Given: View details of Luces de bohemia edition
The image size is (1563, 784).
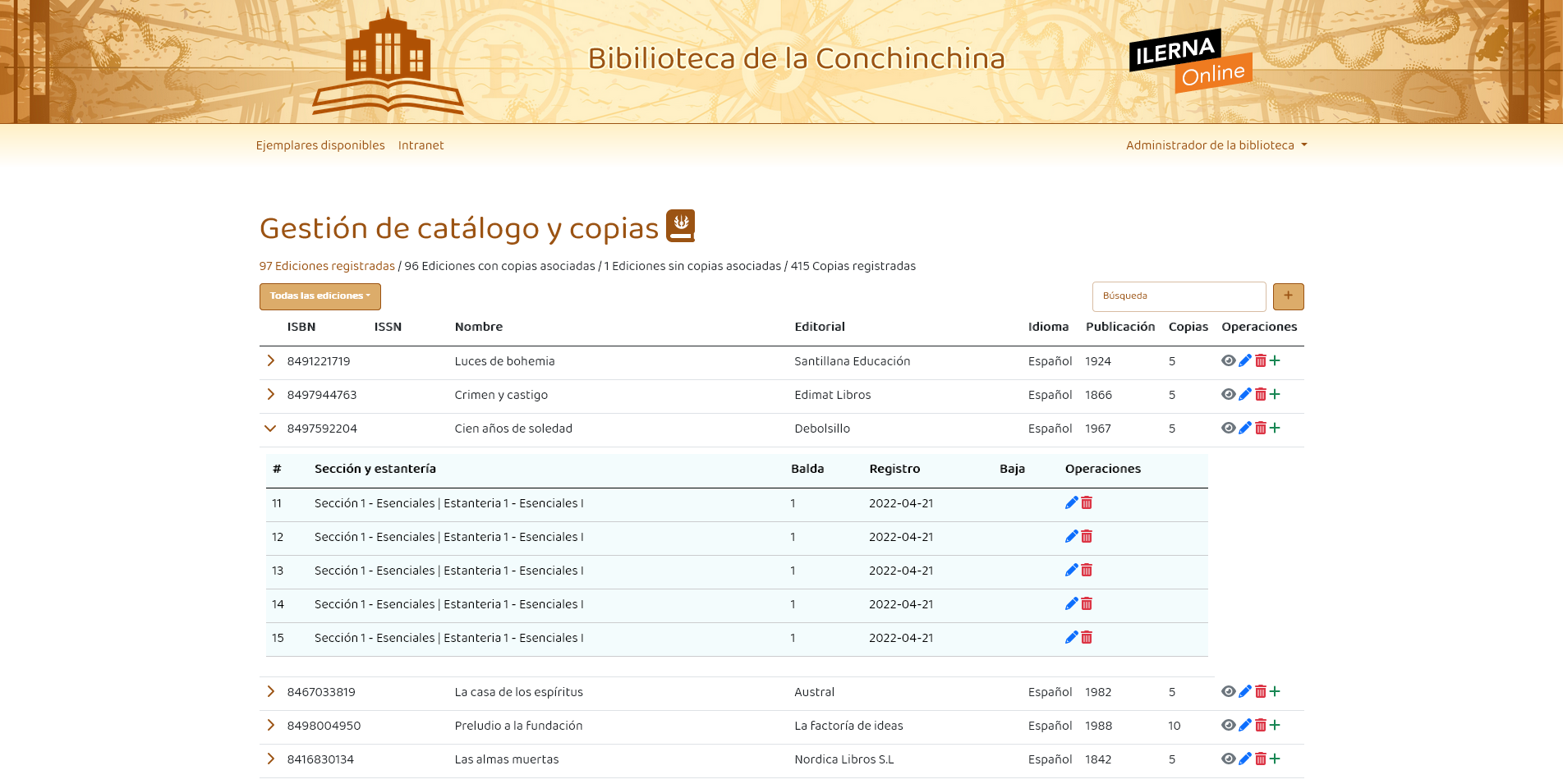Looking at the screenshot, I should click(1228, 361).
